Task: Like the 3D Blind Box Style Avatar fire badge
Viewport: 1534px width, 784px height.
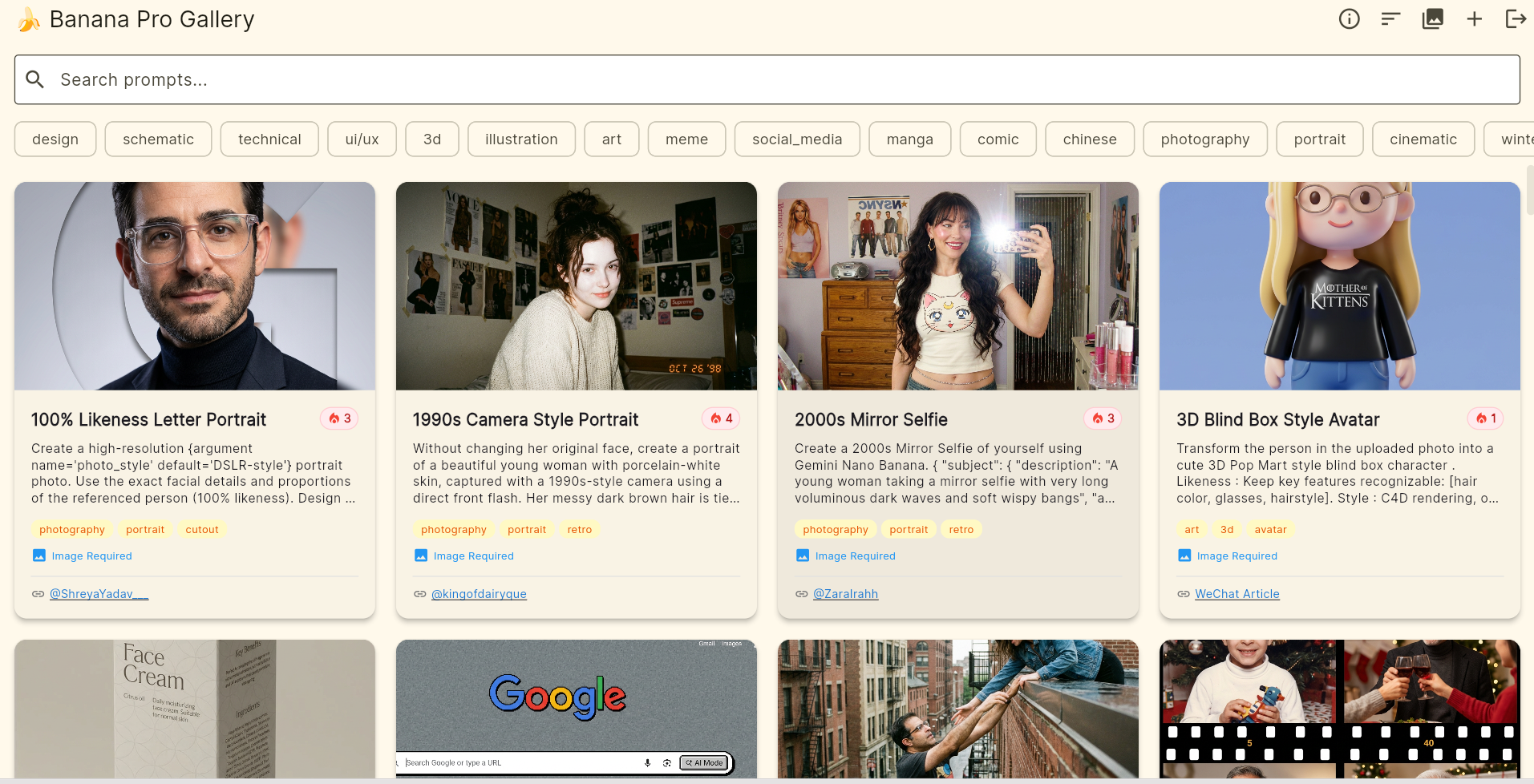Action: point(1485,418)
